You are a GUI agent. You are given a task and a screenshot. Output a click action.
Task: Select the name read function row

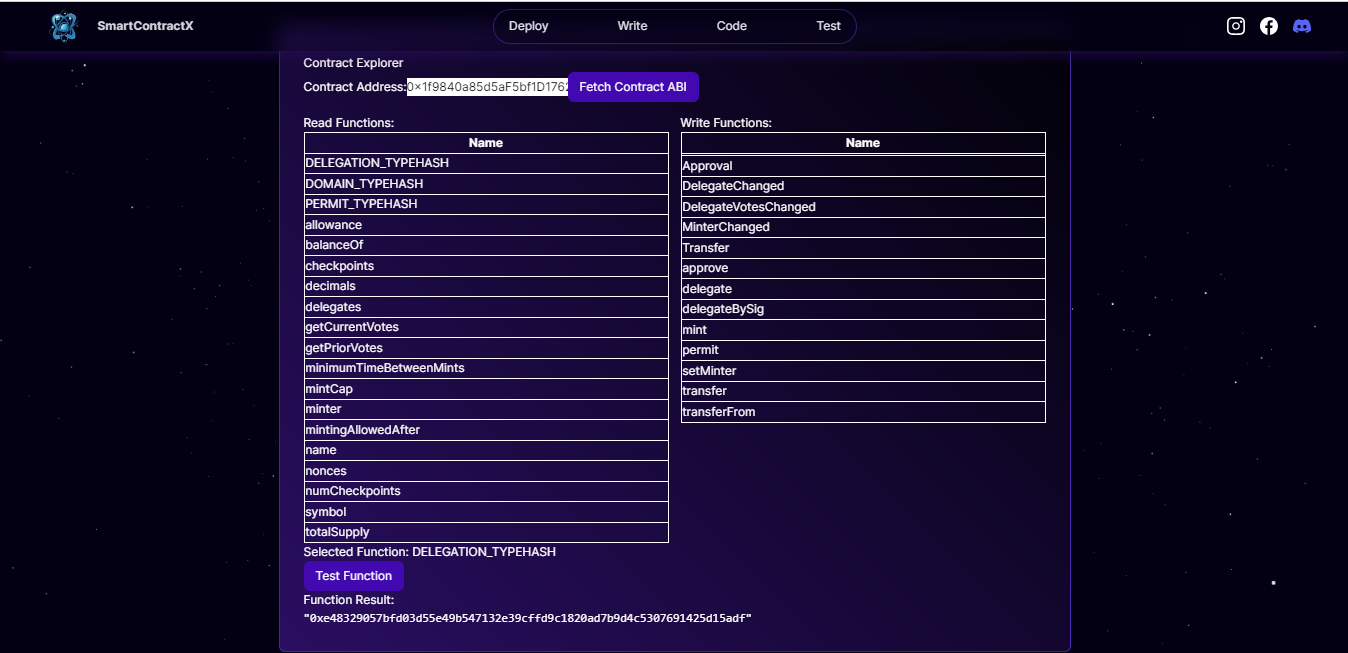(486, 450)
